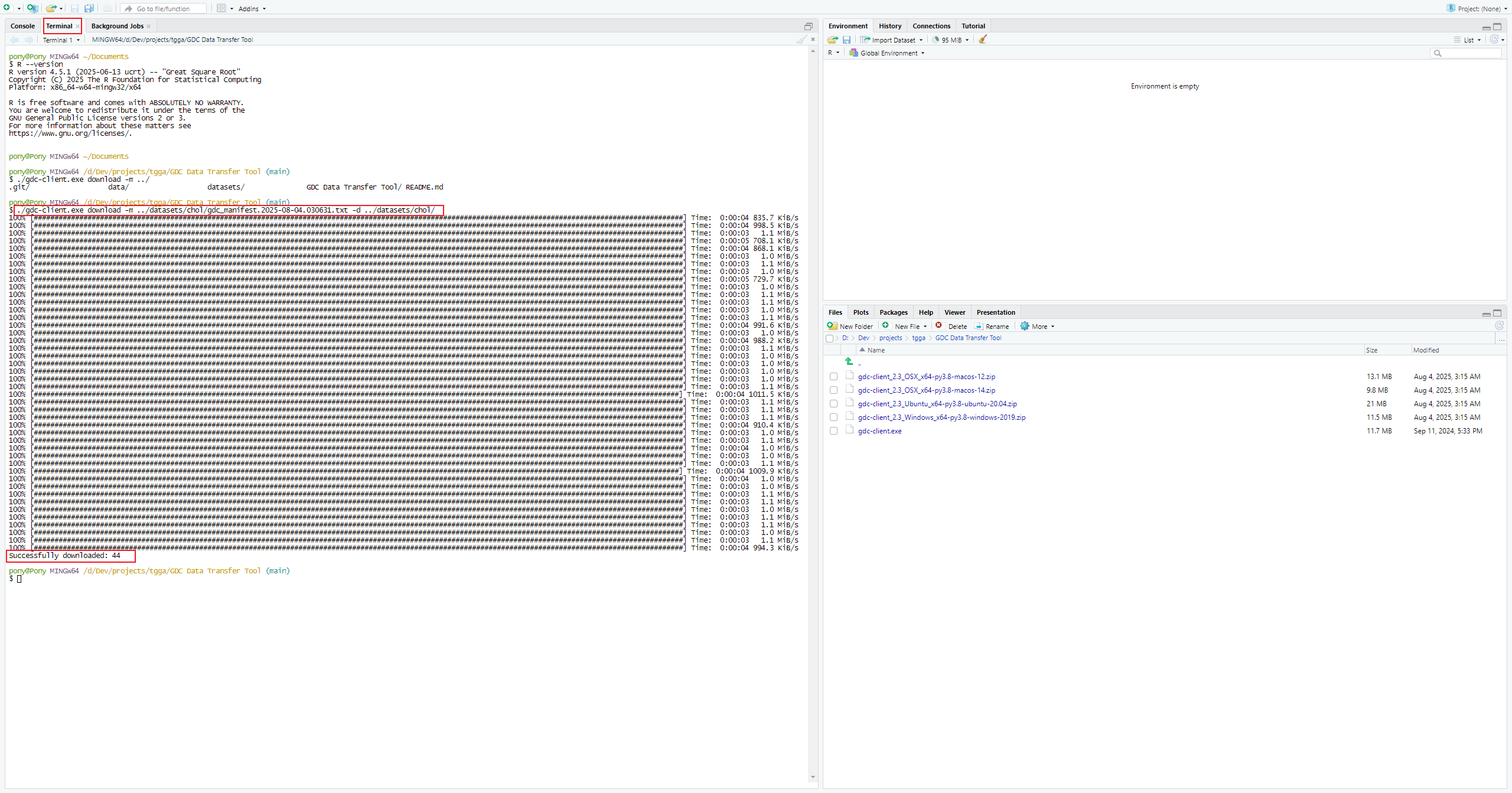
Task: Clear the terminal buffer with broom icon
Action: [801, 40]
